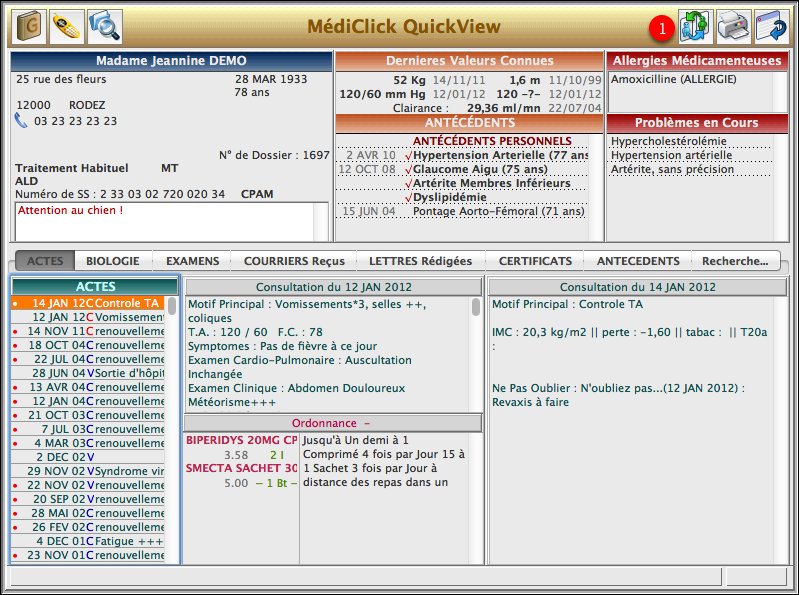Select the 22 JUL 04 act row

click(88, 359)
